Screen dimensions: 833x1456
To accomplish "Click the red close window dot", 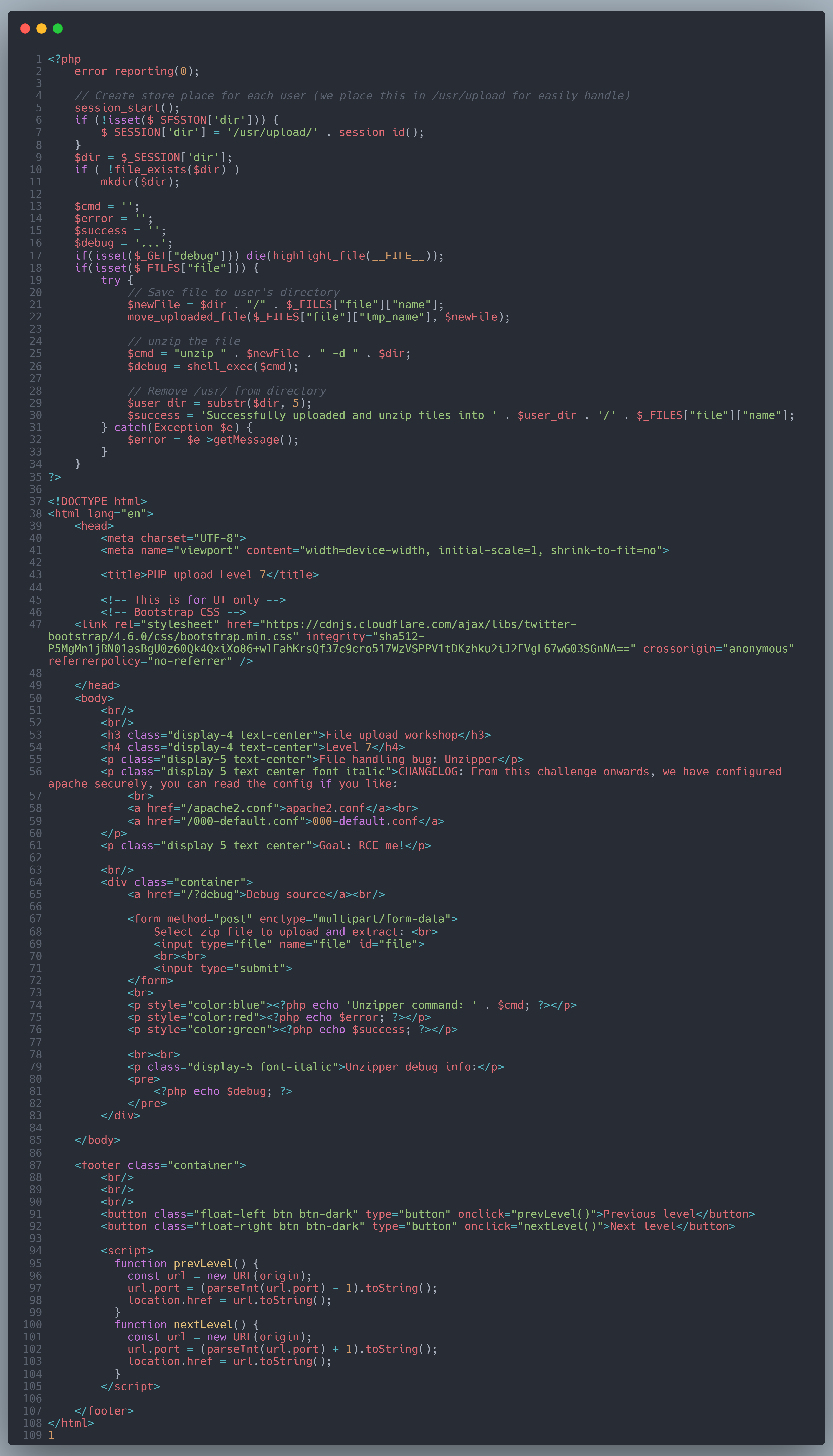I will 25,29.
